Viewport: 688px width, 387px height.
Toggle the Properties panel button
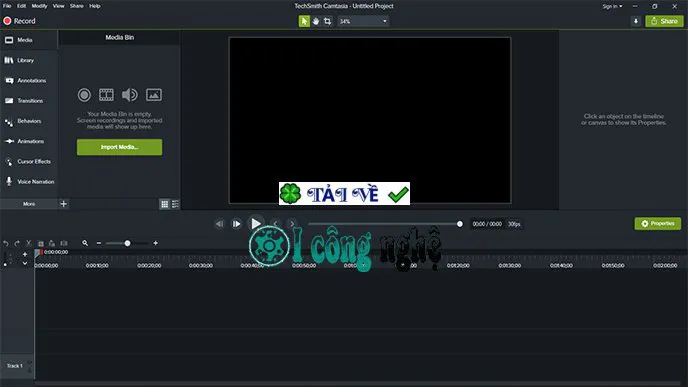tap(658, 224)
